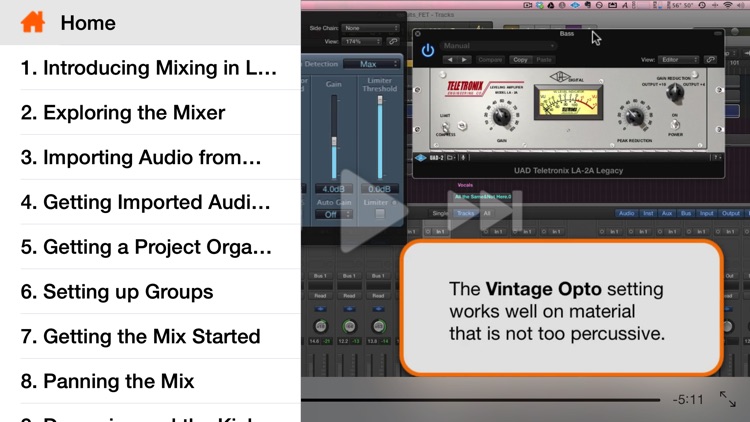This screenshot has height=422, width=750.
Task: Open chapter 3 Importing Audio from…
Action: coord(150,157)
